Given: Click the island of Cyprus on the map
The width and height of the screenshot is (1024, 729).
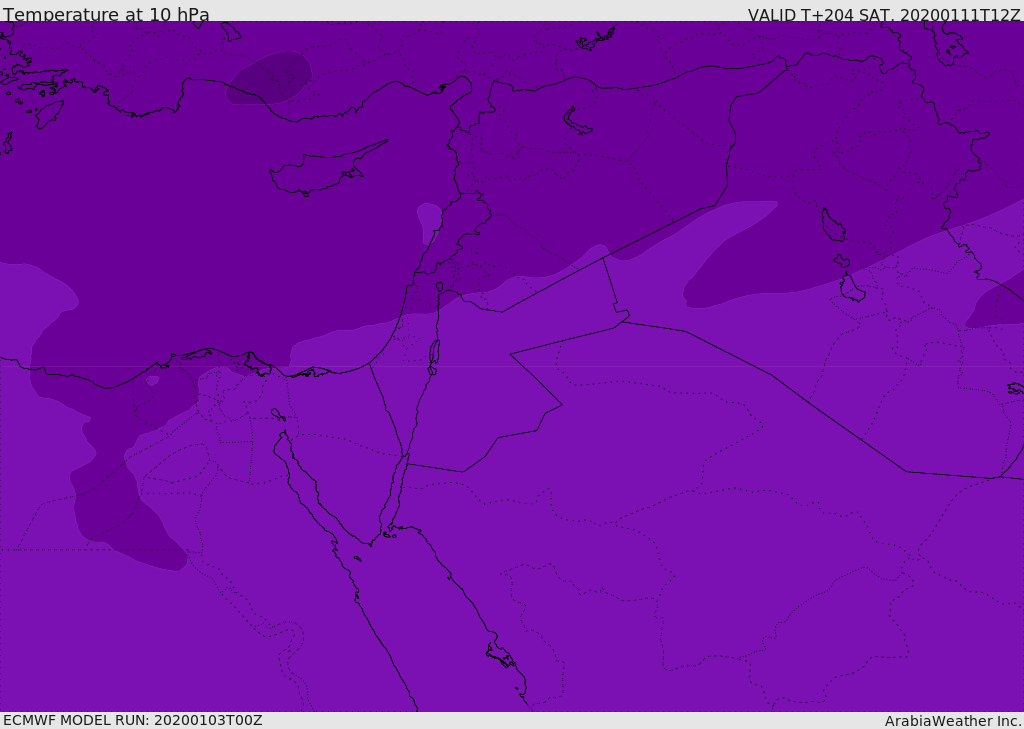Looking at the screenshot, I should 327,169.
